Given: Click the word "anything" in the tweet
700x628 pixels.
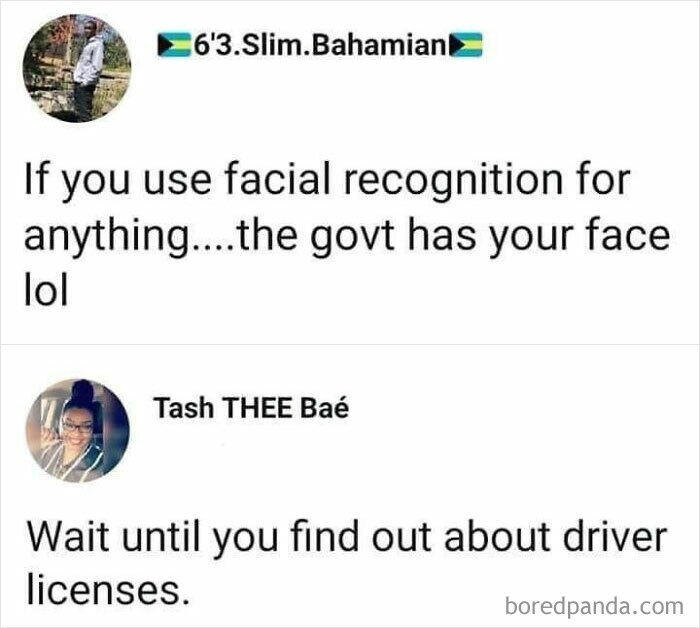Looking at the screenshot, I should pos(106,238).
